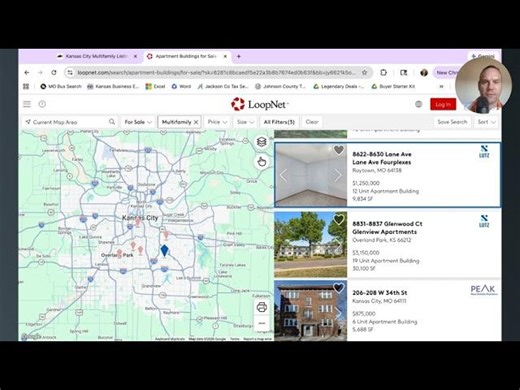The height and width of the screenshot is (390, 520).
Task: Show next photo of Lane Ave listing
Action: coord(338,175)
